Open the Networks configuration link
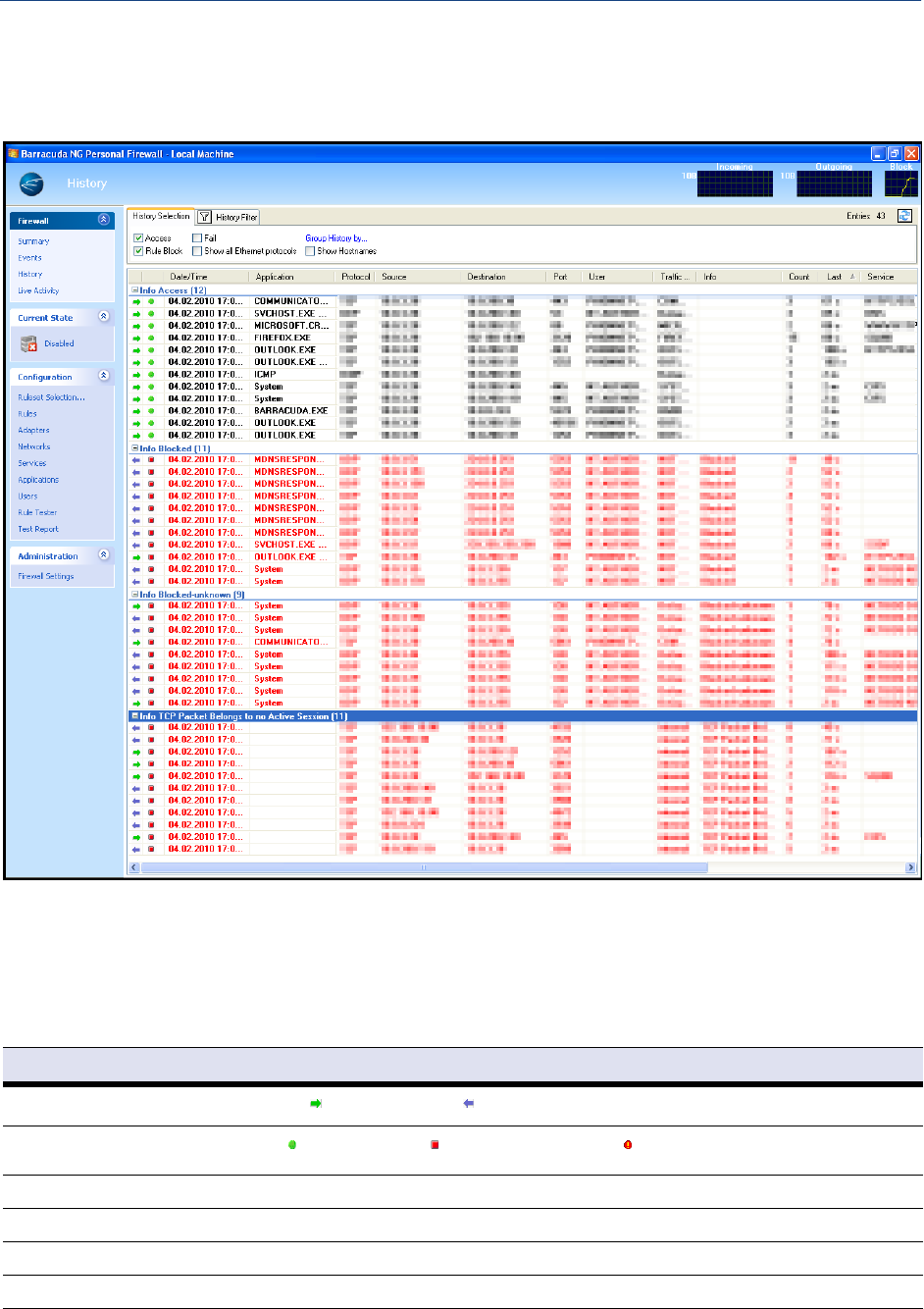924x1309 pixels. pos(34,447)
